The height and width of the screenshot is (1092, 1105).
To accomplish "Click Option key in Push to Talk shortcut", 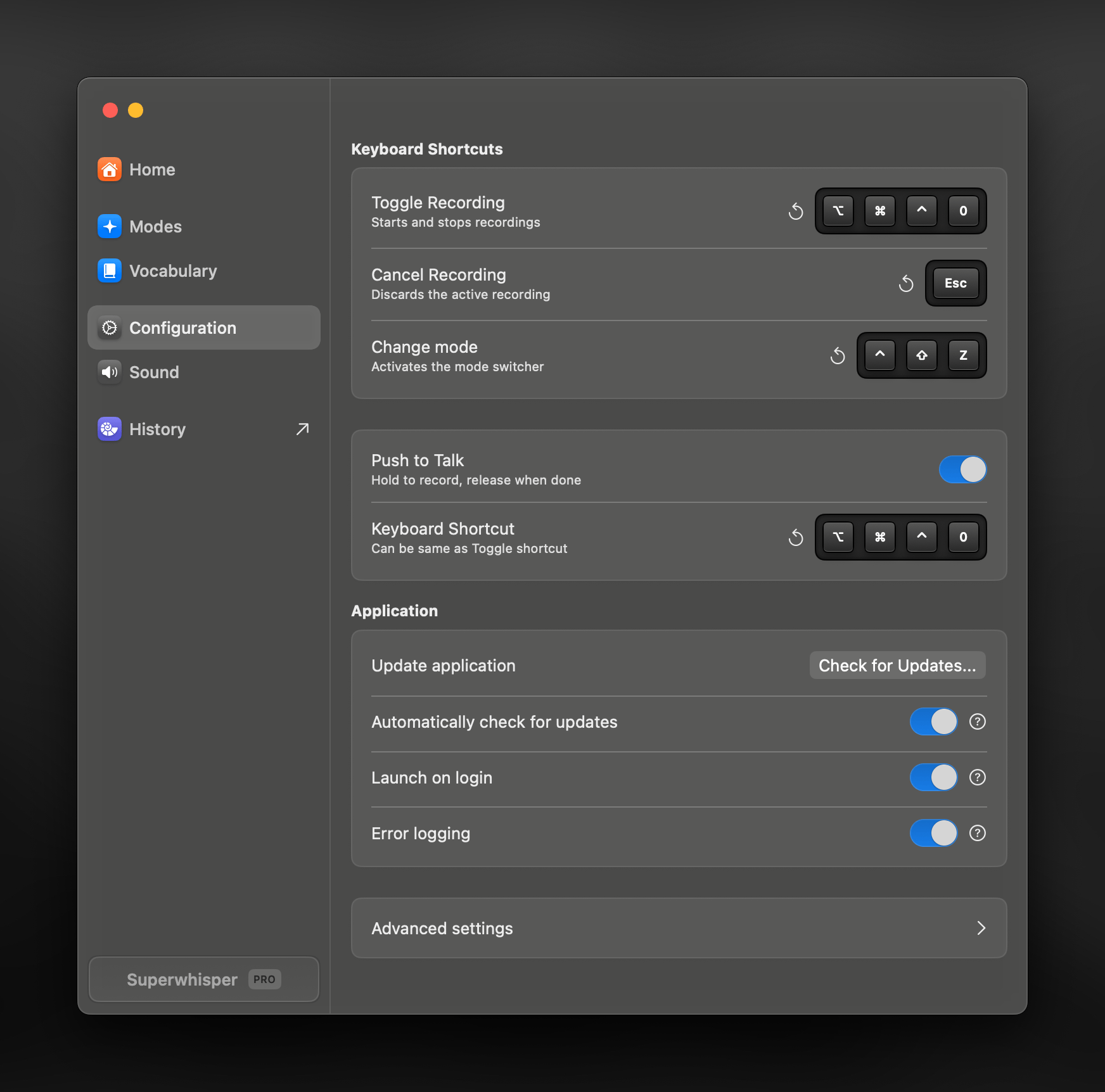I will click(x=838, y=537).
